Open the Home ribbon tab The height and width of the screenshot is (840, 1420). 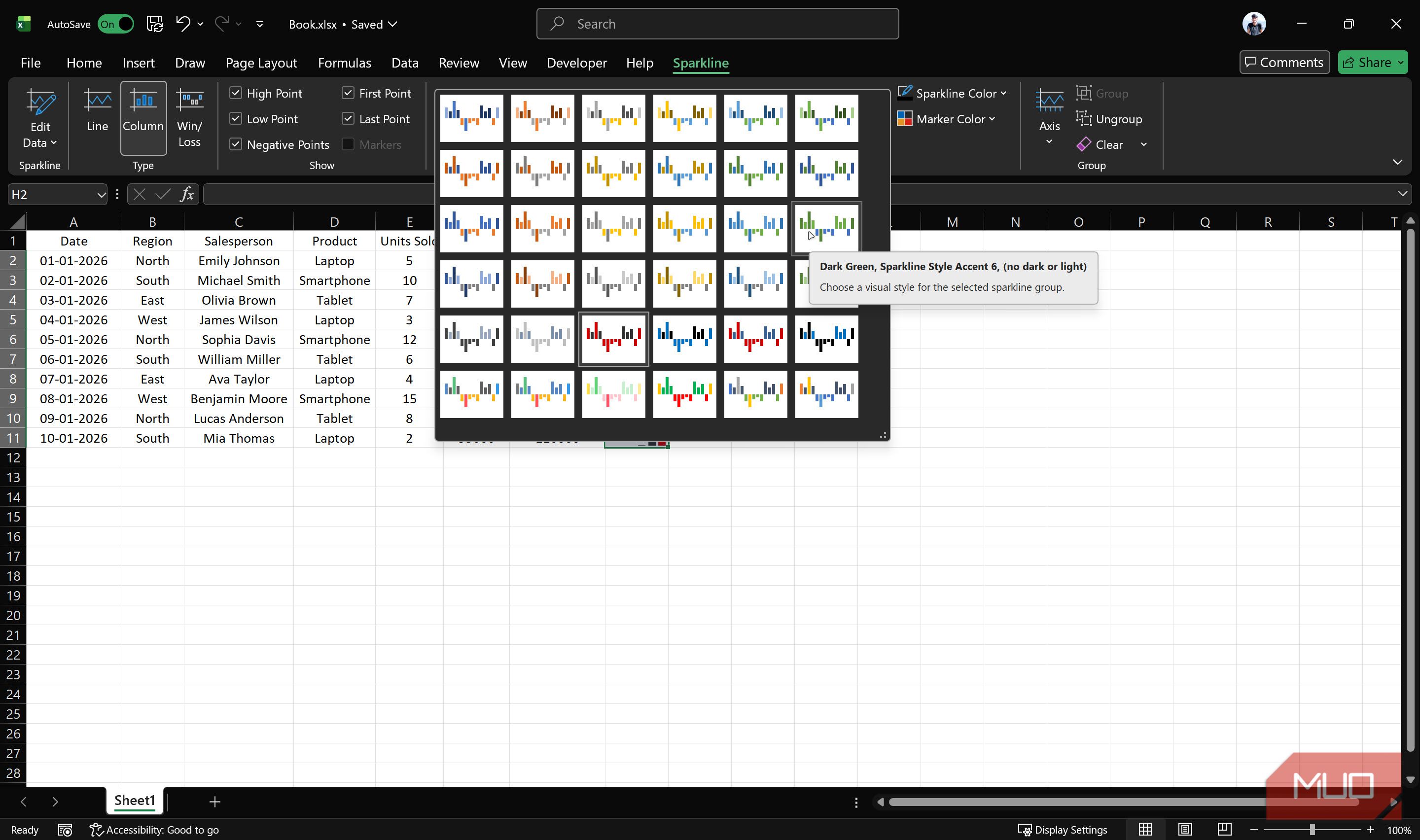click(x=84, y=62)
